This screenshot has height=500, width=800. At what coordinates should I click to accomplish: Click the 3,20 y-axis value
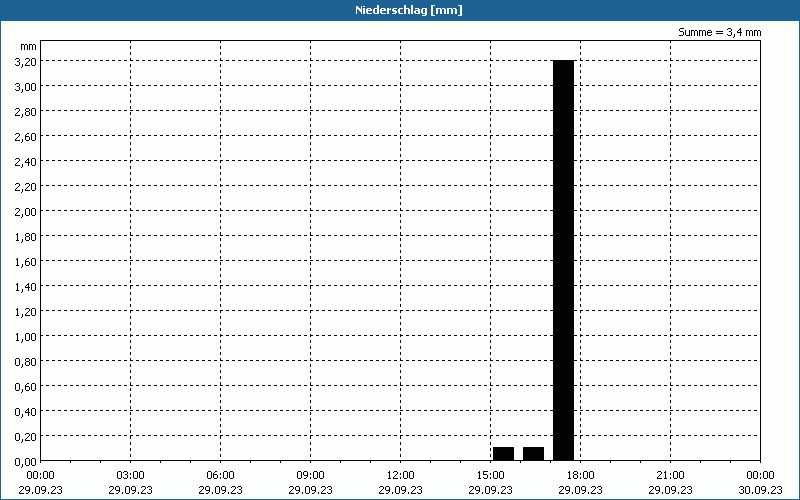(x=26, y=61)
